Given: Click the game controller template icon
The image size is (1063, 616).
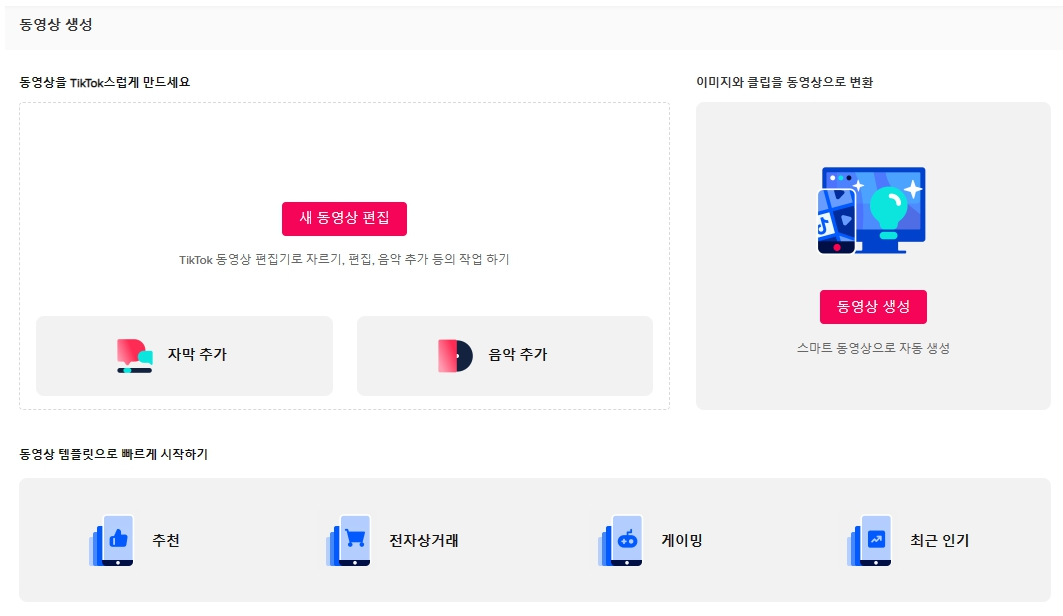Looking at the screenshot, I should 620,540.
